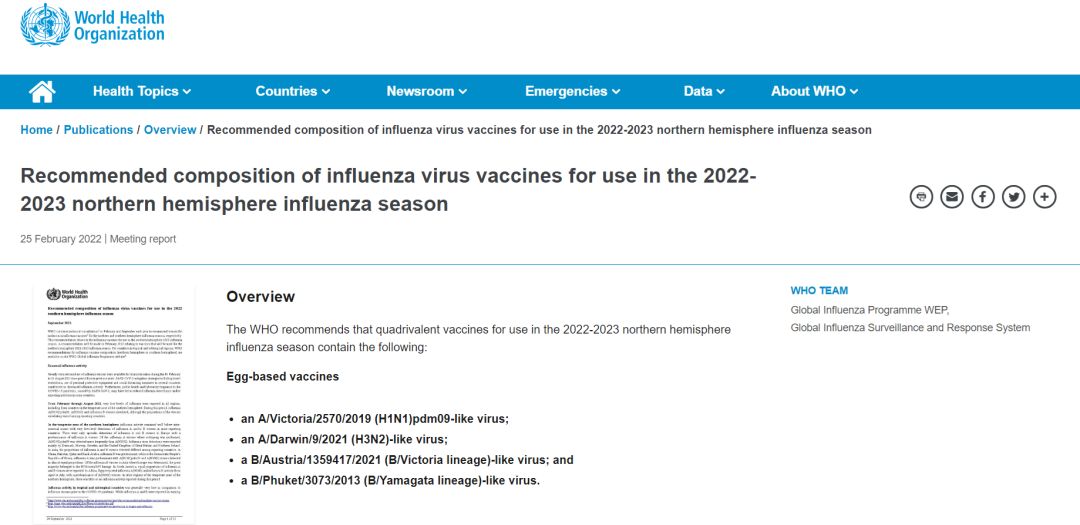Open more sharing options plus icon
Viewport: 1080px width, 525px height.
1045,196
